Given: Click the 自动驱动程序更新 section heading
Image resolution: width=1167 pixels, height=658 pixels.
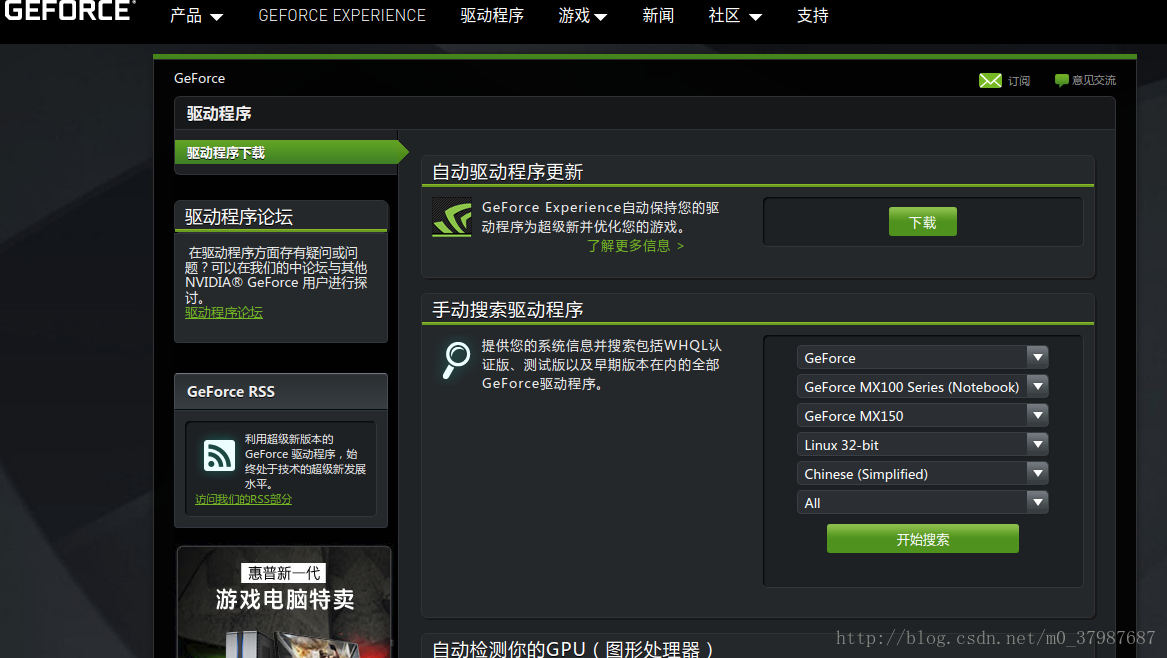Looking at the screenshot, I should click(x=508, y=172).
